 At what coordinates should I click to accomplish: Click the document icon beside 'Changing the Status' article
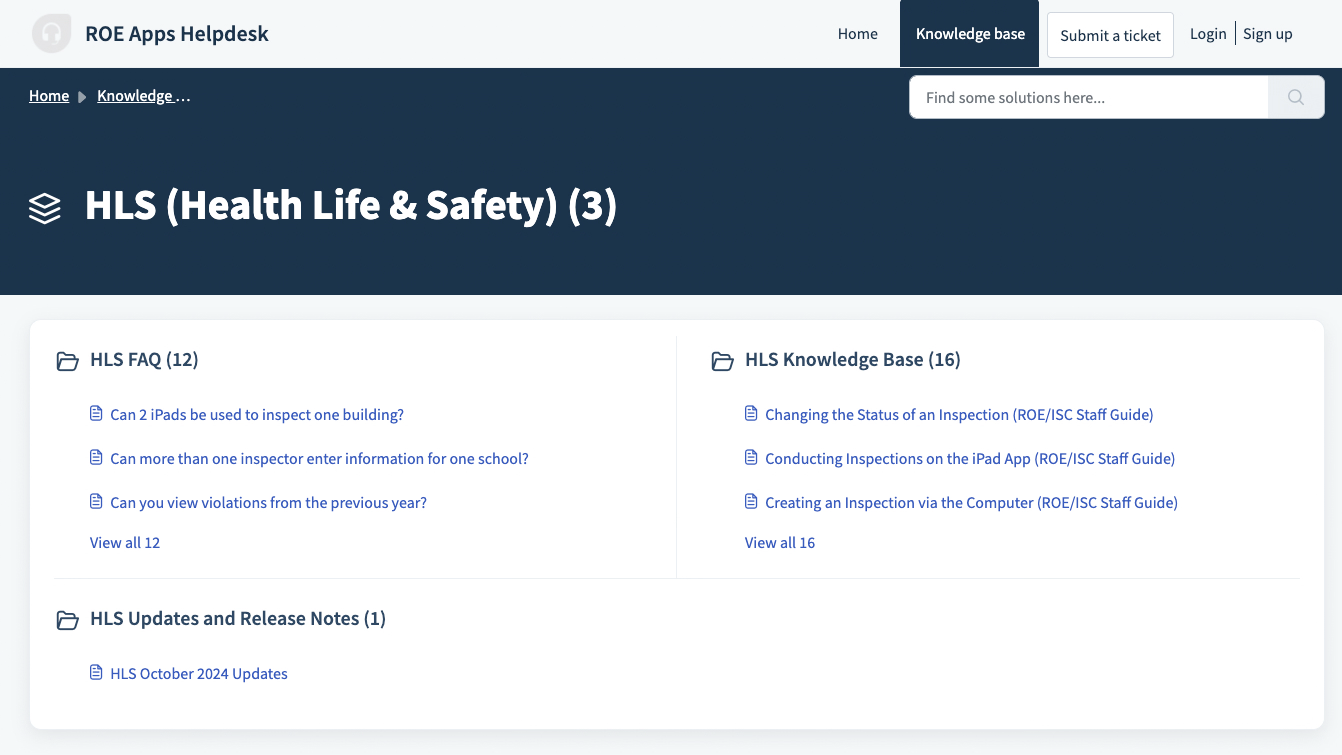[x=751, y=413]
